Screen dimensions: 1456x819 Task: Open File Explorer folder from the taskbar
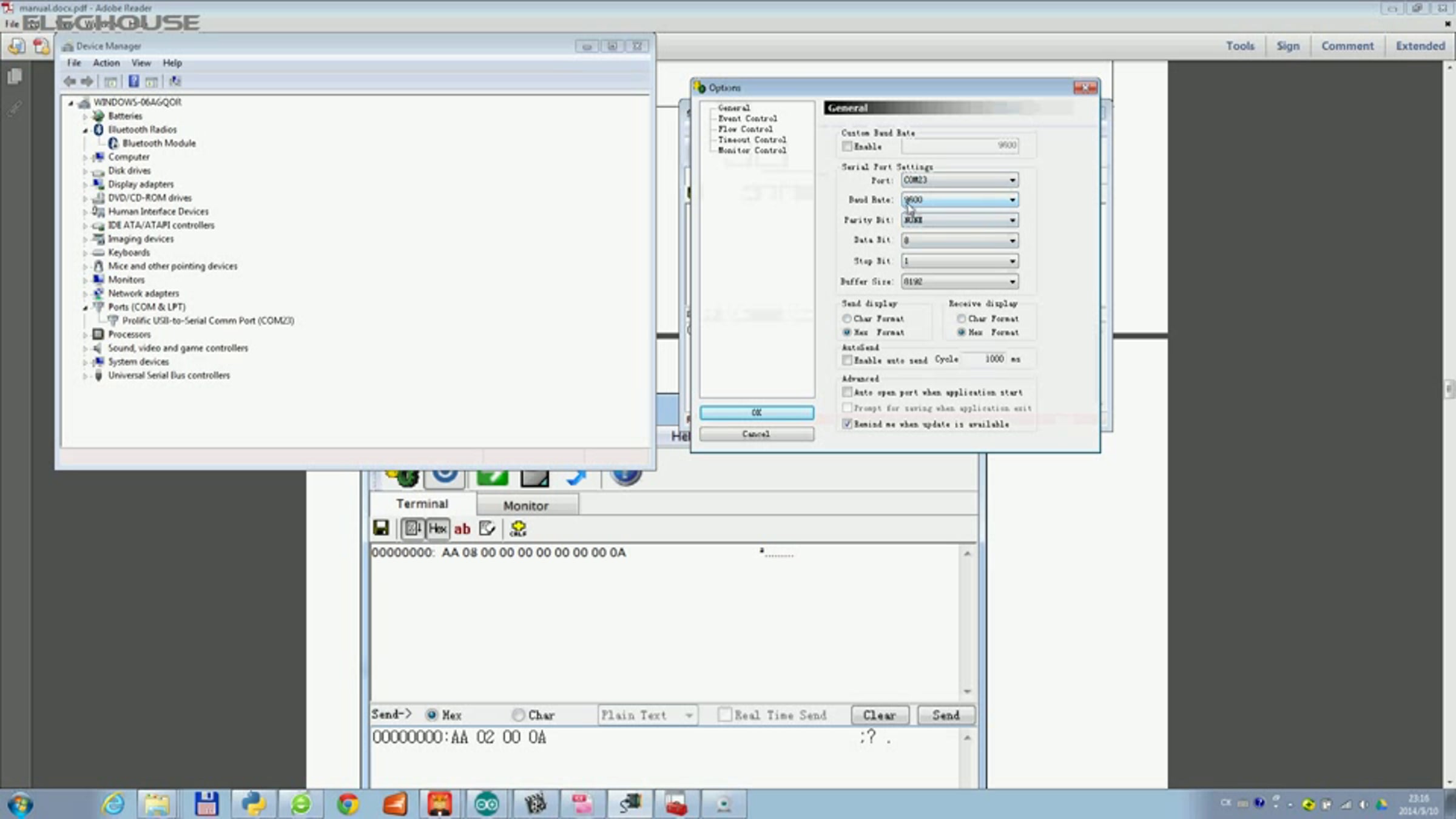pyautogui.click(x=157, y=804)
